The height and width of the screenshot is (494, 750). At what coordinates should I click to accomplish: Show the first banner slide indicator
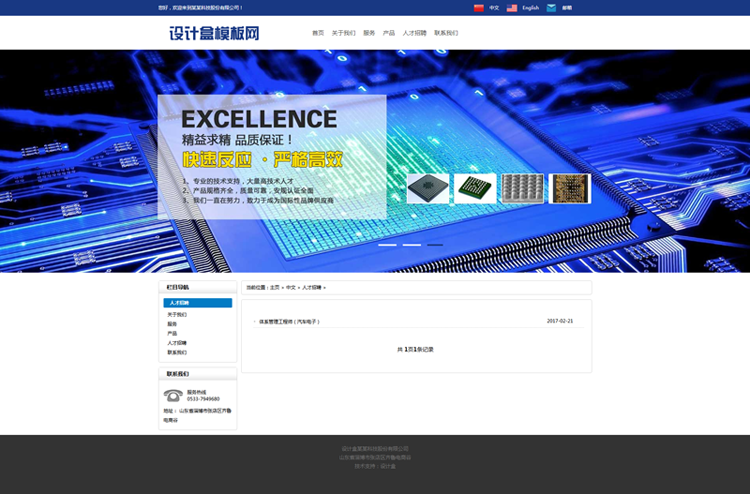pos(387,245)
